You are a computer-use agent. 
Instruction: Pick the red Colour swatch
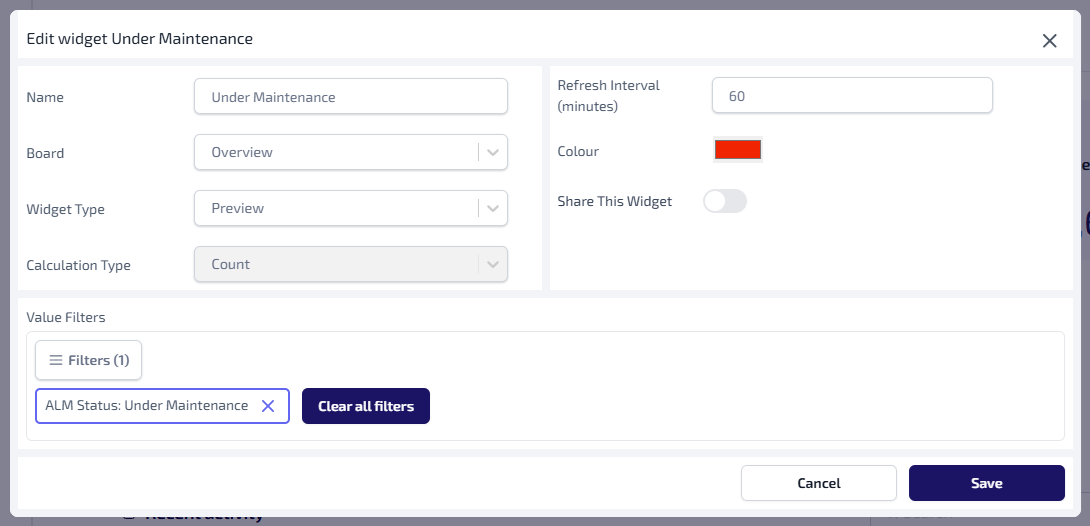(x=738, y=150)
